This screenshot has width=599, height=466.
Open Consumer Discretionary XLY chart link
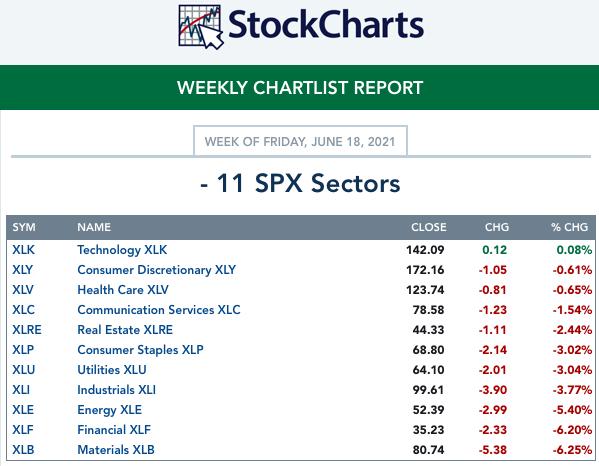pyautogui.click(x=157, y=270)
